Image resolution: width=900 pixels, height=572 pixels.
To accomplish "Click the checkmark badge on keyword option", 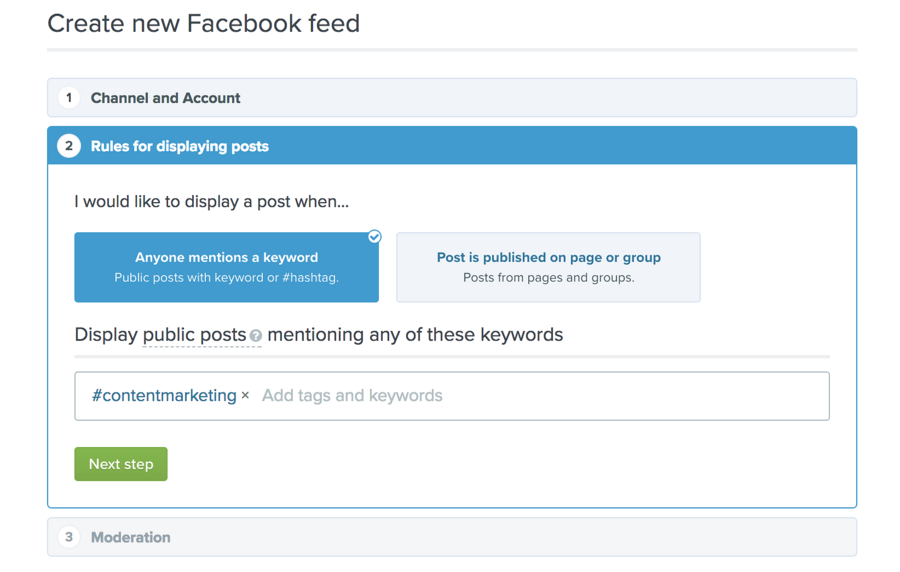I will point(374,236).
